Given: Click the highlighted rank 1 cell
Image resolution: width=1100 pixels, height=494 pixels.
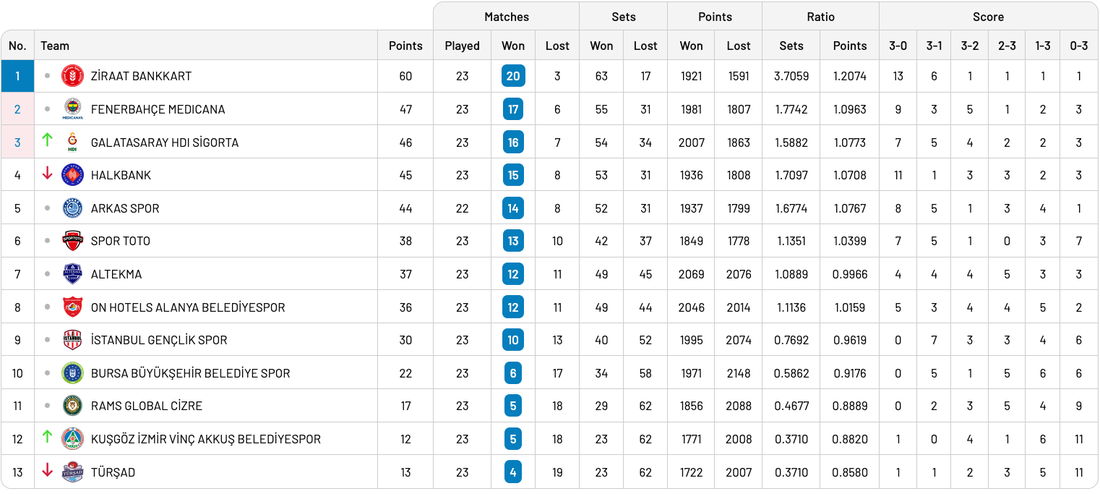Looking at the screenshot, I should click(17, 76).
